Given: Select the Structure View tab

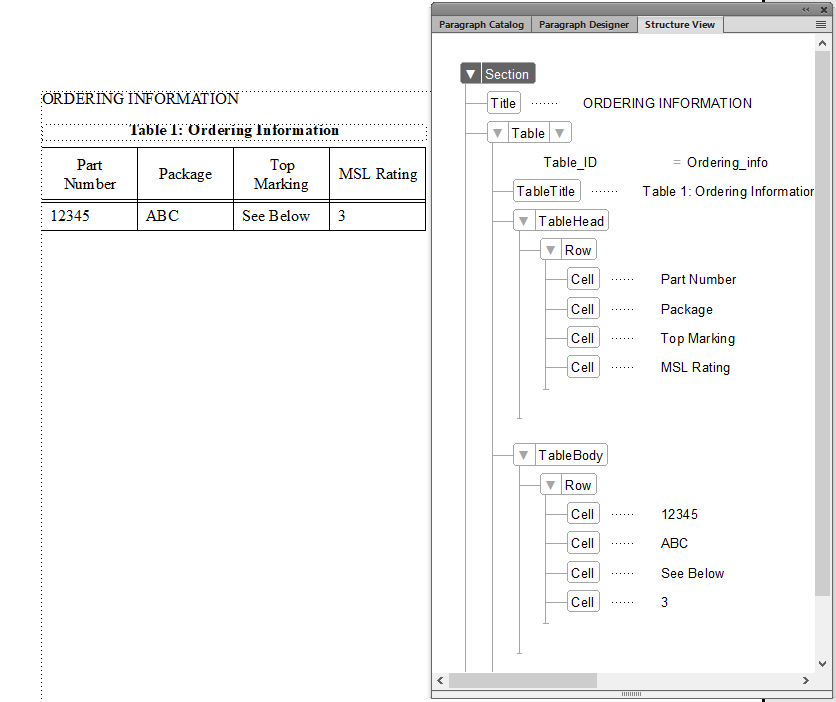Looking at the screenshot, I should click(680, 25).
